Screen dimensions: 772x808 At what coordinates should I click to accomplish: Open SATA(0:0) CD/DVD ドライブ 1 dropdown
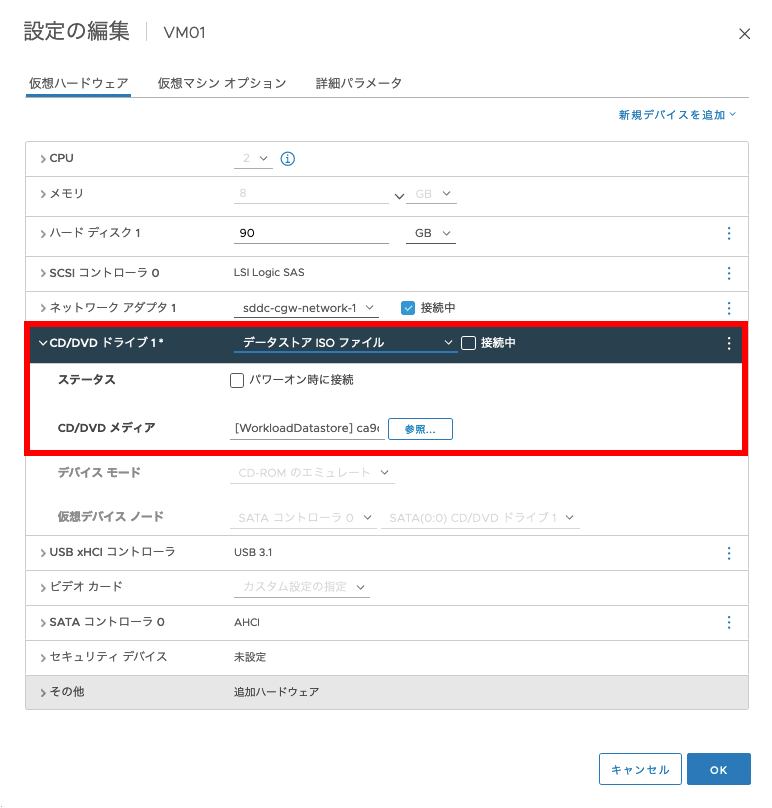(x=480, y=517)
